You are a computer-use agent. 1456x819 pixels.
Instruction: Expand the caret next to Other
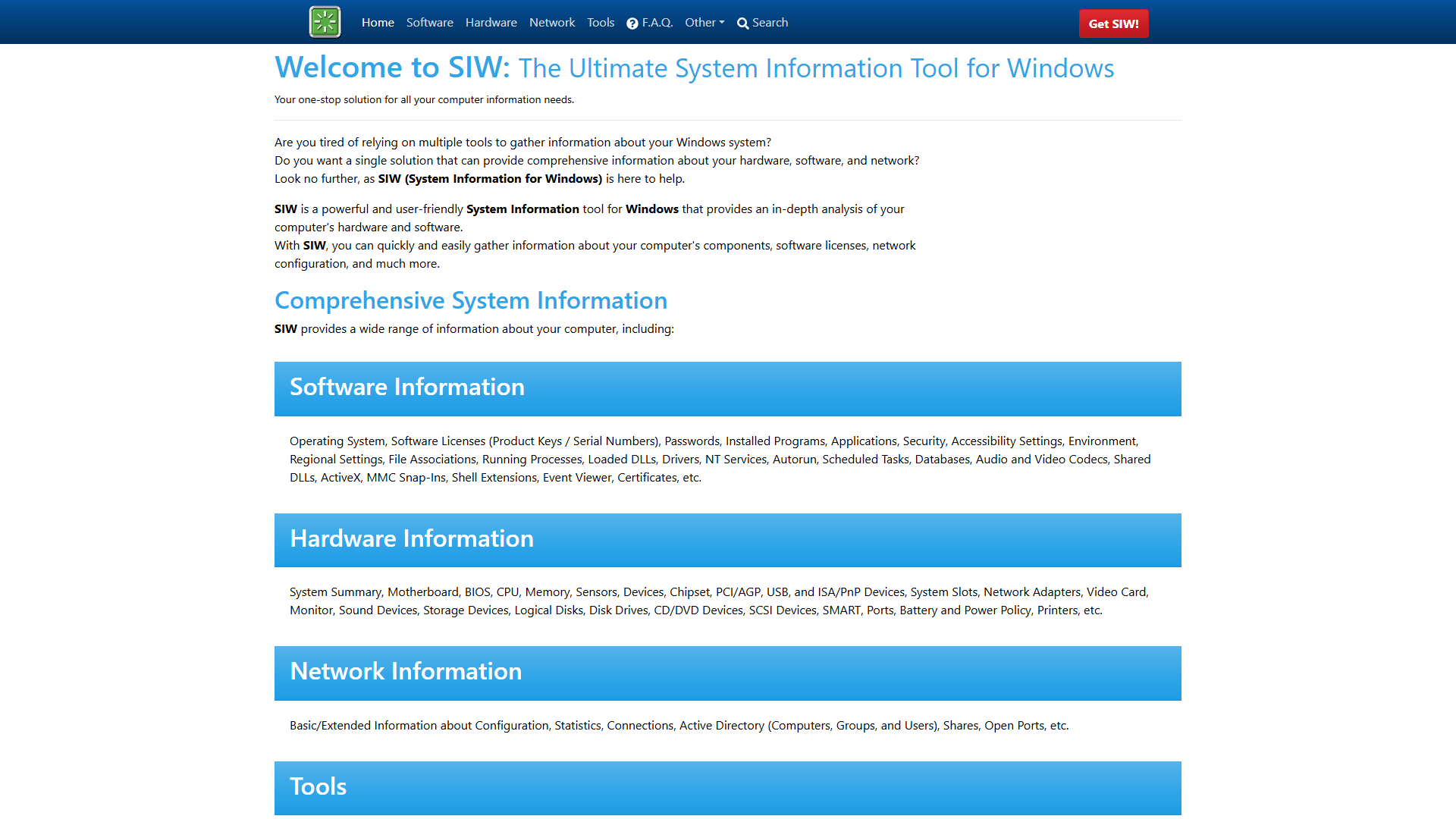click(722, 22)
